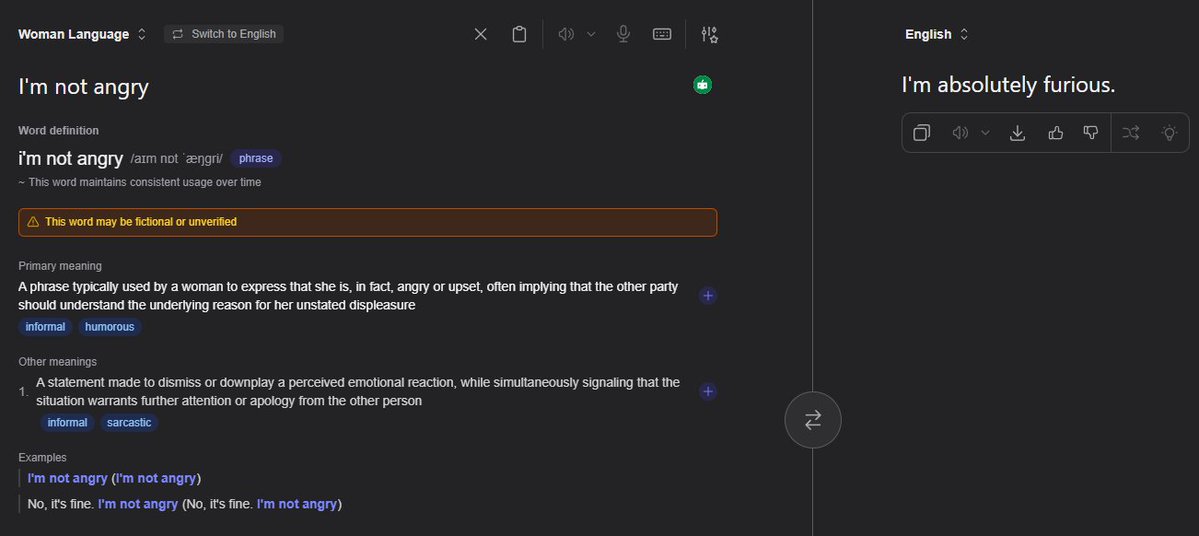1199x536 pixels.
Task: Click the 'phrase' part-of-speech tag
Action: [256, 159]
